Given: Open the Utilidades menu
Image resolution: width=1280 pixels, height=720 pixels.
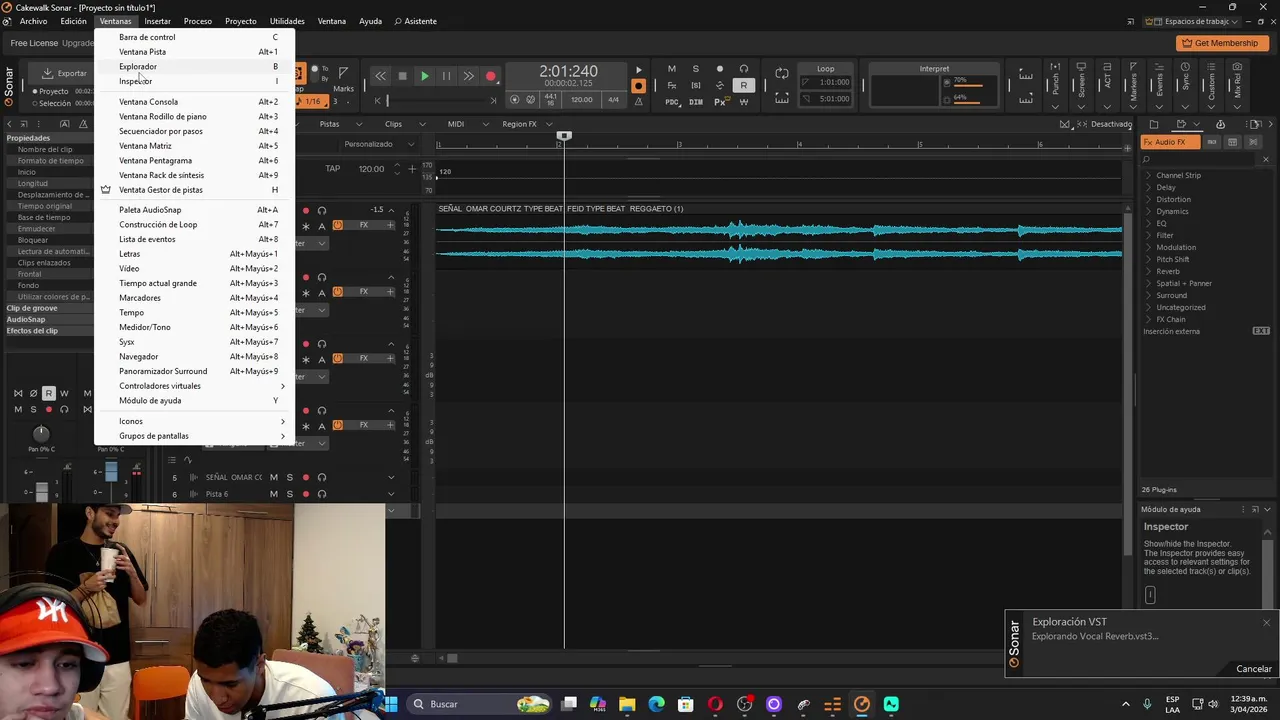Looking at the screenshot, I should pyautogui.click(x=287, y=21).
